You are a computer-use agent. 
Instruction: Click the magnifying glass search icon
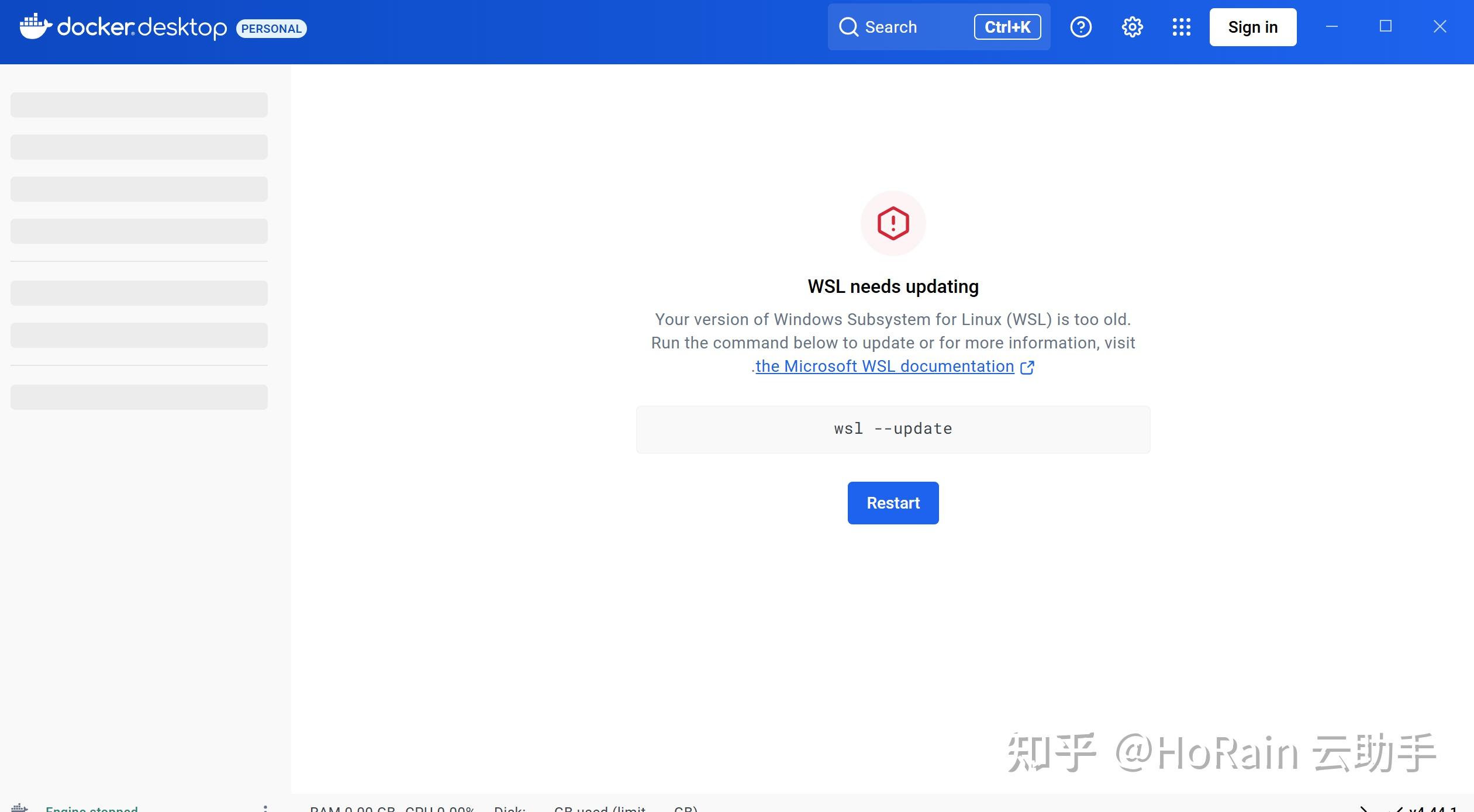click(849, 27)
